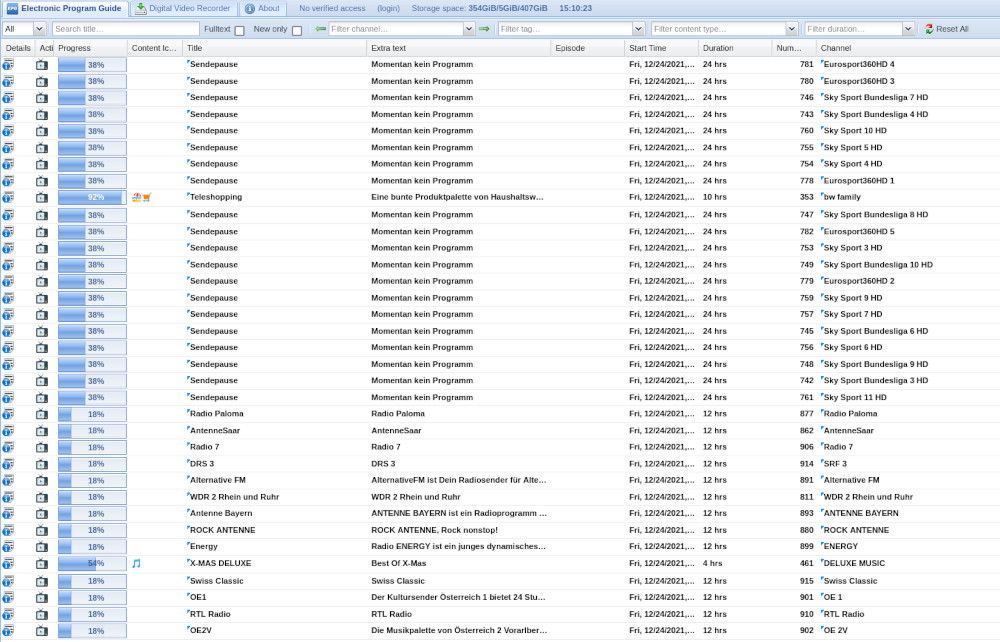
Task: Click the TV action icon for Sky Sport 5 HD
Action: tap(41, 148)
